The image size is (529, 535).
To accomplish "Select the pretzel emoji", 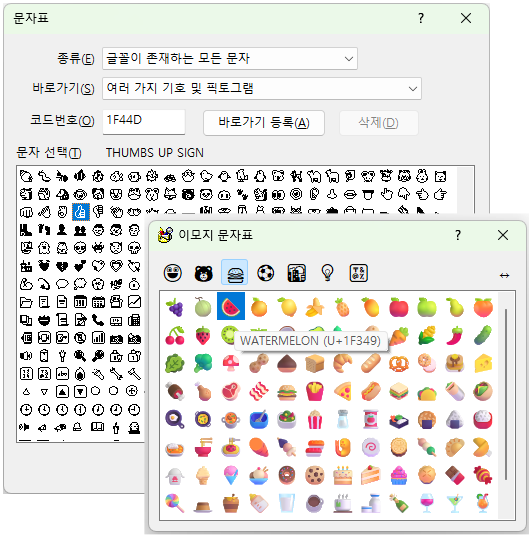I will point(399,363).
